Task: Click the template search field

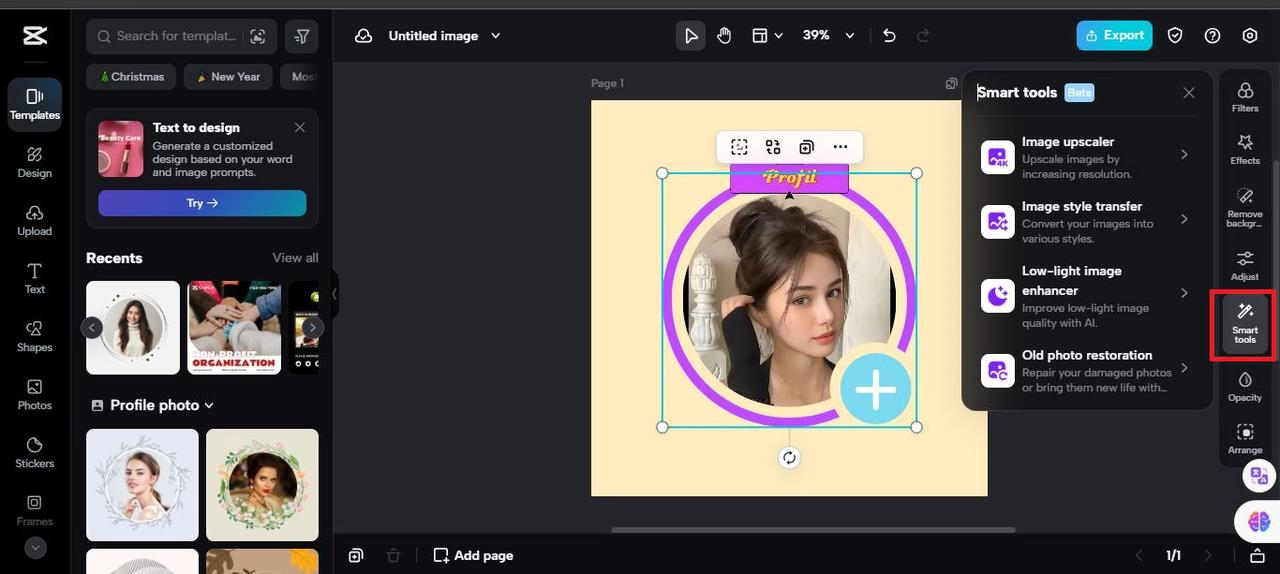Action: coord(181,36)
